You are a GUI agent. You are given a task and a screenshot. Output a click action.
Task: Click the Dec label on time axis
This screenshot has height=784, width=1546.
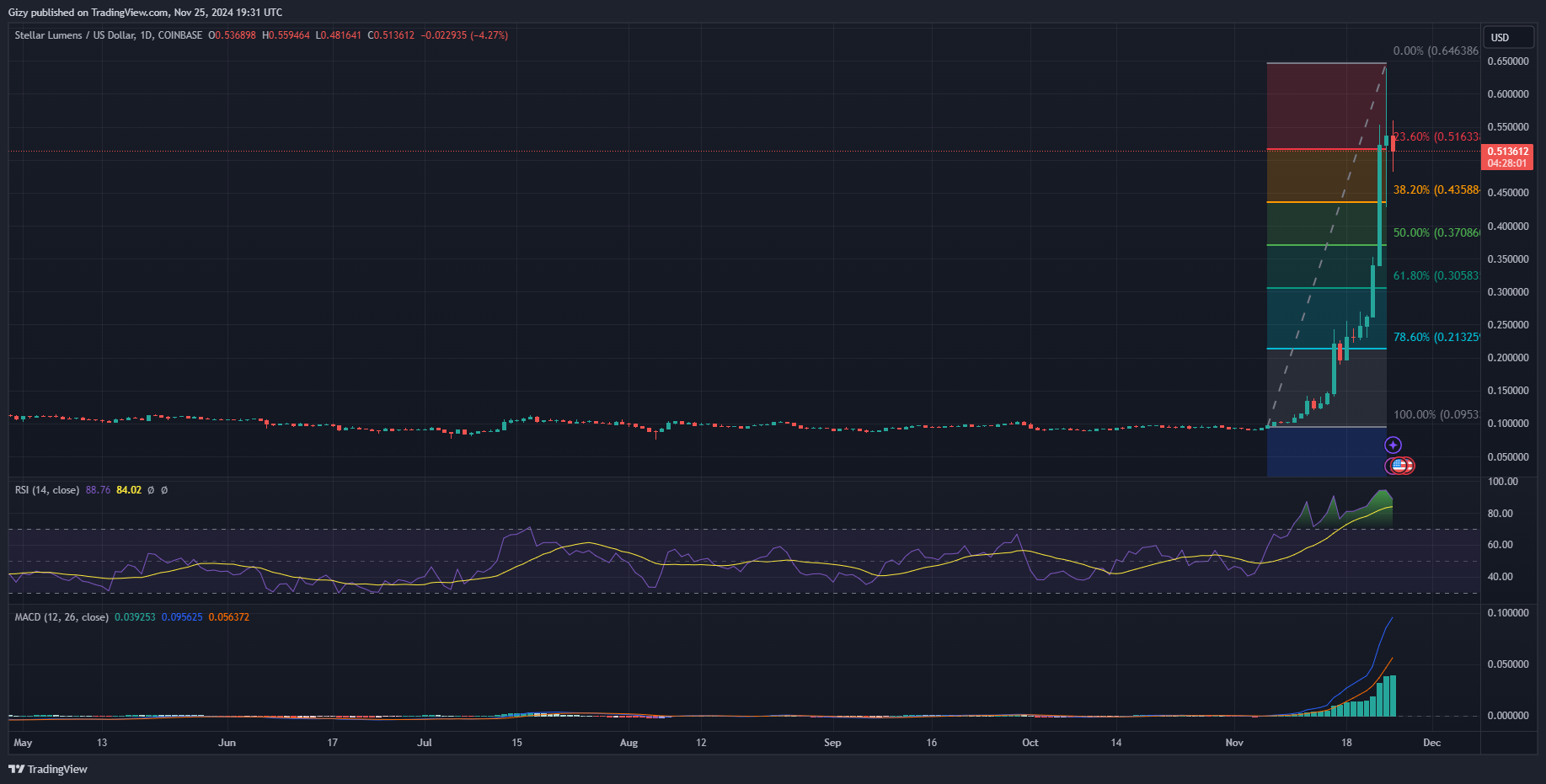coord(1432,743)
